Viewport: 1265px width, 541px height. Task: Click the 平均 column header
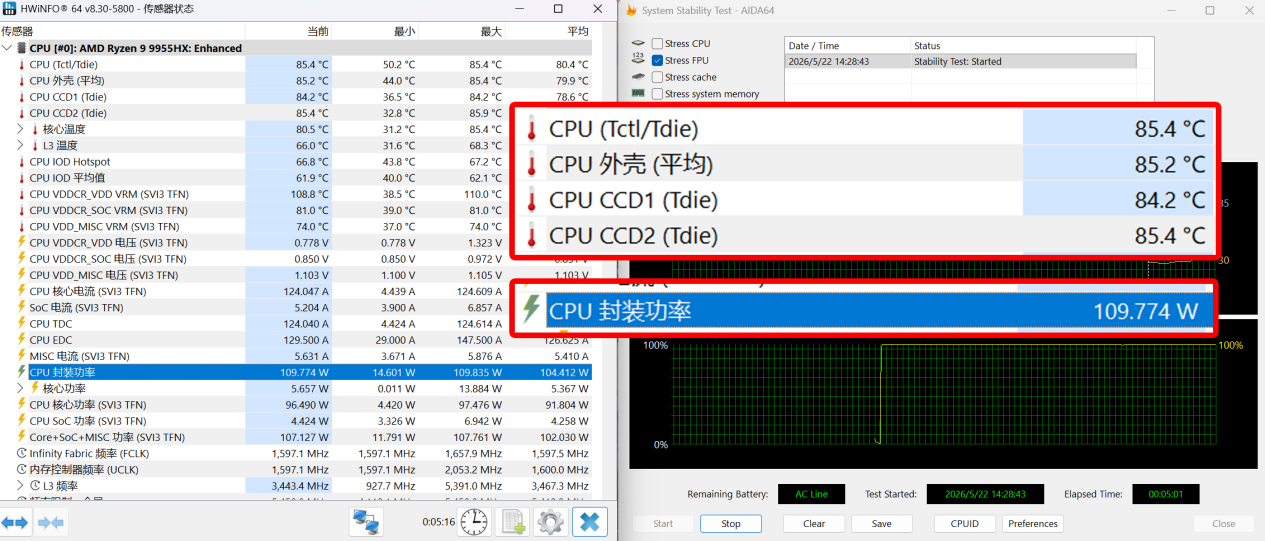point(549,31)
